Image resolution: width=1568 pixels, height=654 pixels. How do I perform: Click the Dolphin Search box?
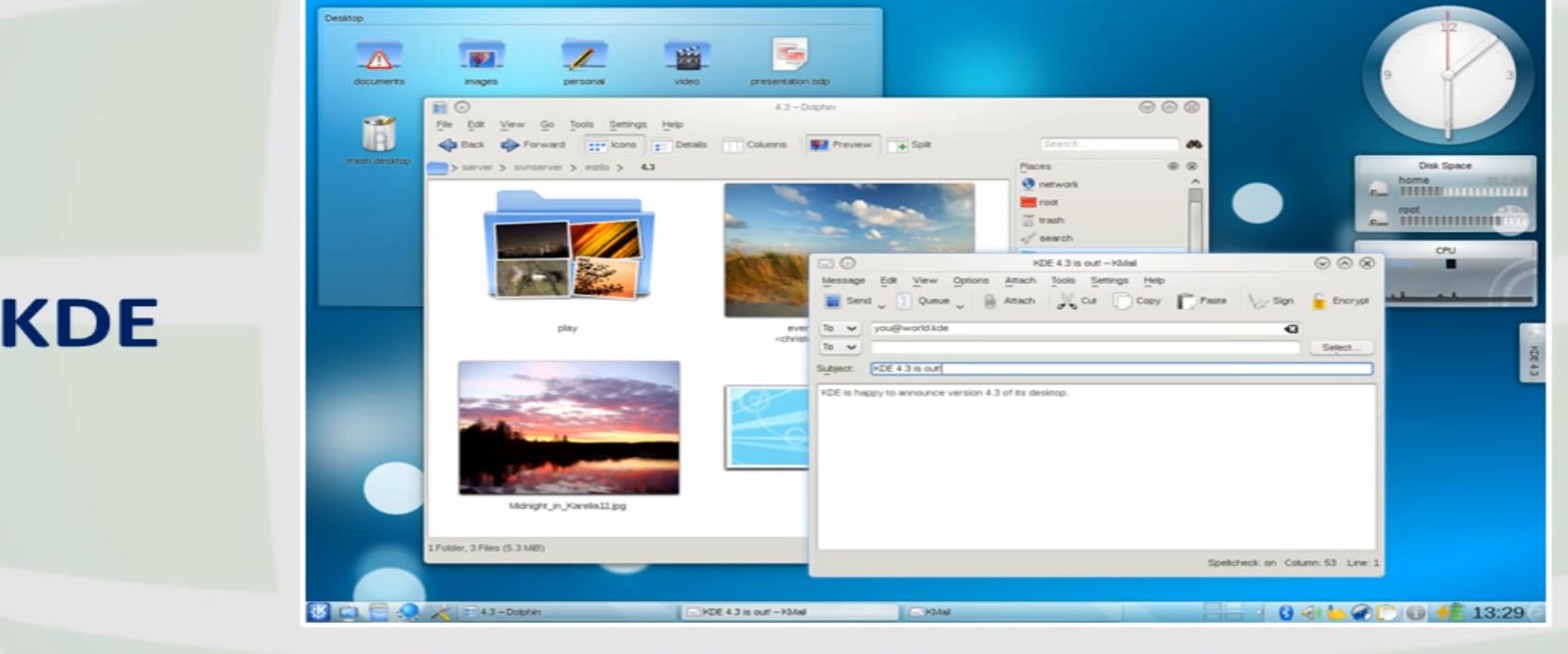click(x=1109, y=144)
